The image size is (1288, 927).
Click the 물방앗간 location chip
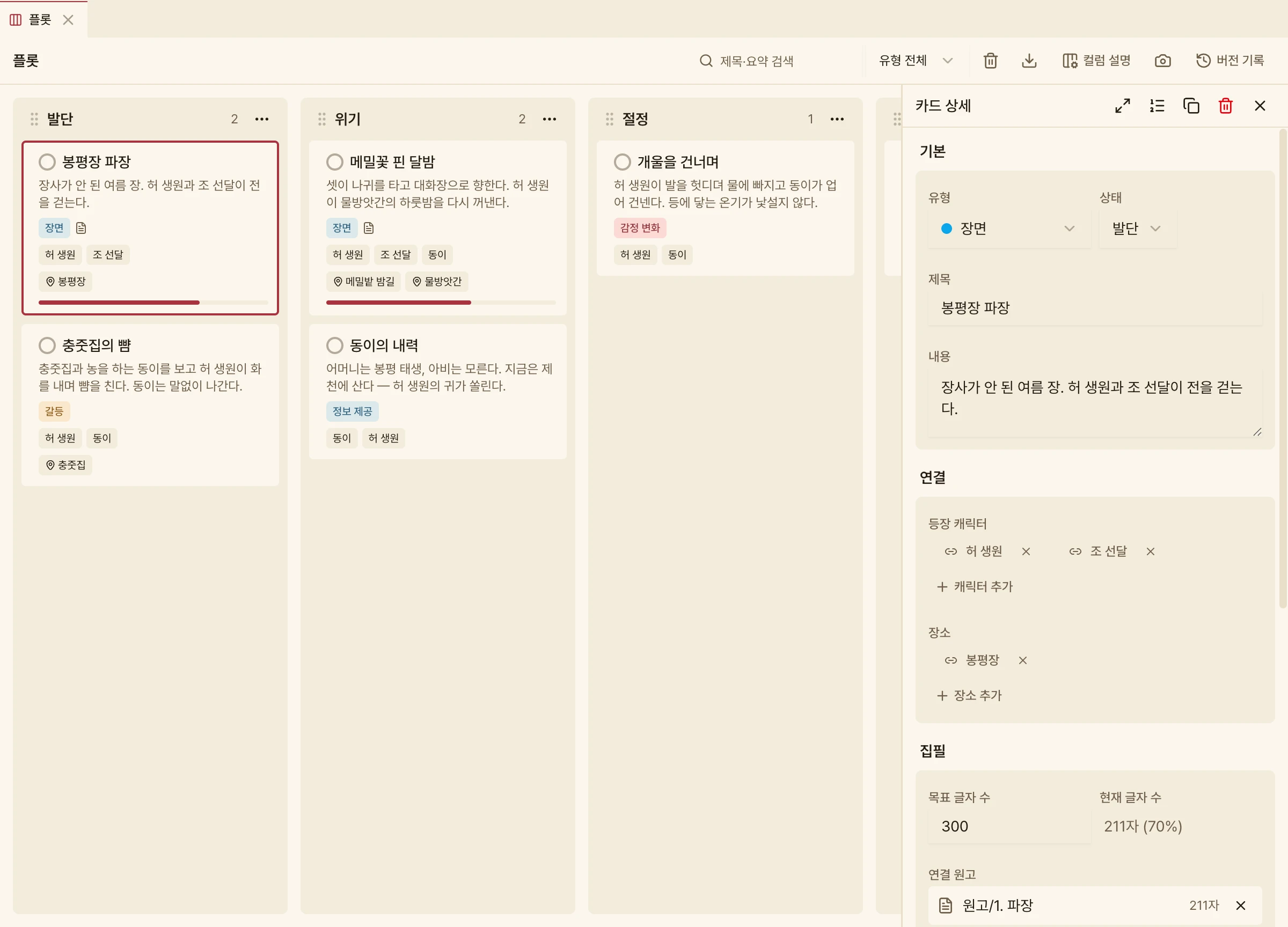coord(437,282)
